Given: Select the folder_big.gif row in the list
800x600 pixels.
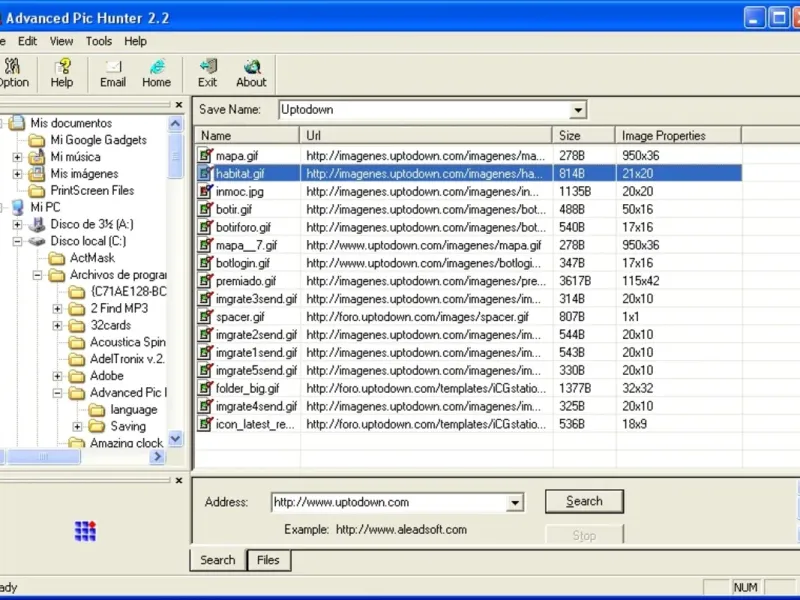Looking at the screenshot, I should coord(247,389).
